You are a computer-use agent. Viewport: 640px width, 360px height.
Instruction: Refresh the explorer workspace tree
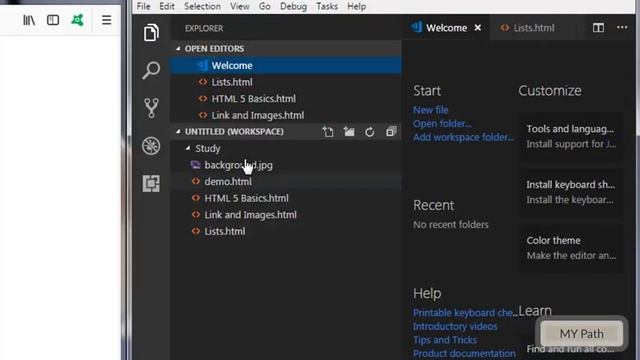click(x=370, y=132)
